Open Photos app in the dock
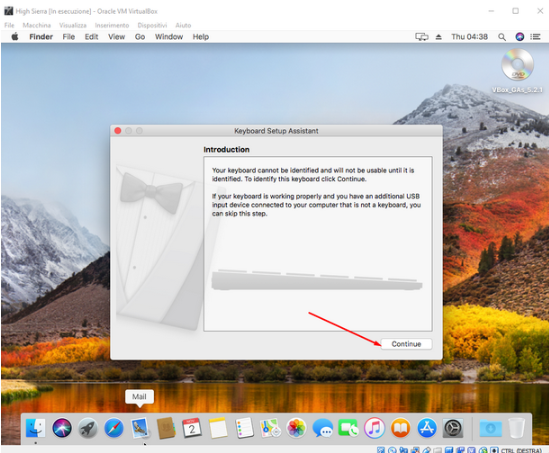 (x=296, y=428)
